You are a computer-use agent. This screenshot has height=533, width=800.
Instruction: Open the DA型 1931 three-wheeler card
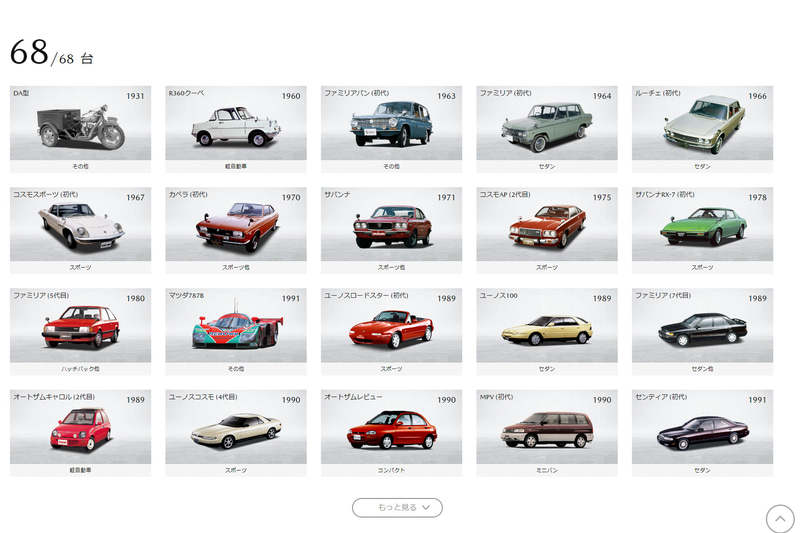pos(80,129)
